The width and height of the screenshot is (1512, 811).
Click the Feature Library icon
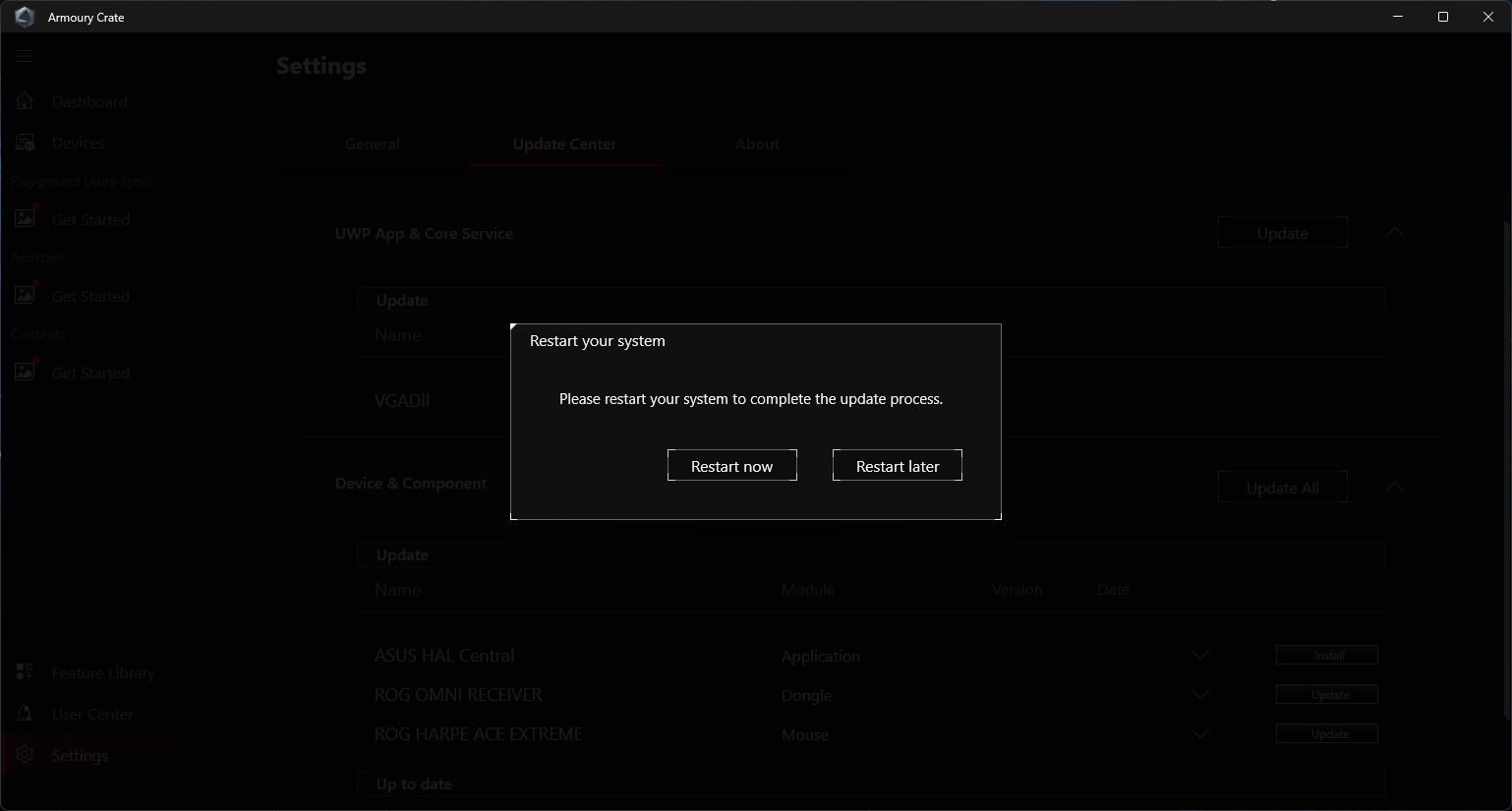(25, 672)
